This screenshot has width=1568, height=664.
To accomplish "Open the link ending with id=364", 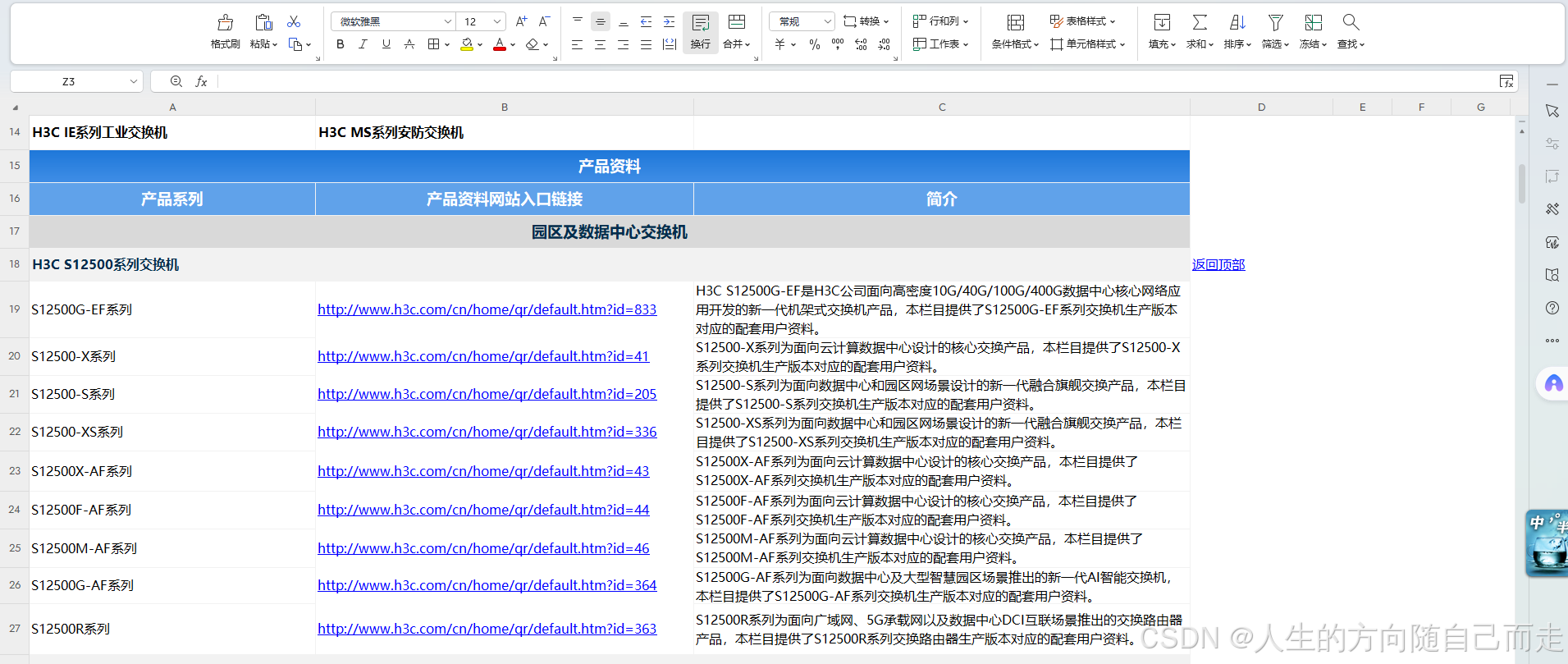I will pyautogui.click(x=487, y=585).
